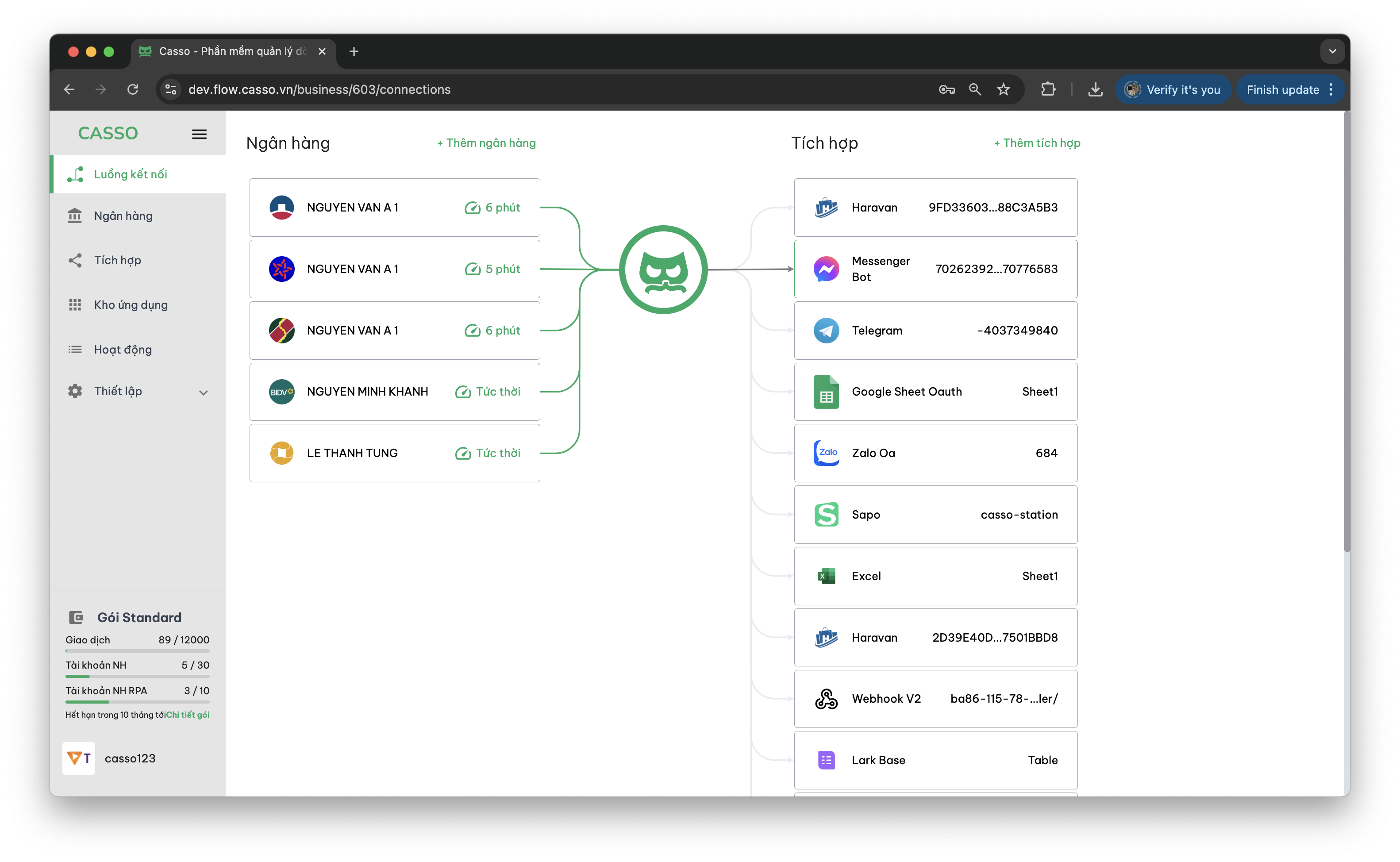Click Thêm ngân hàng link
The height and width of the screenshot is (862, 1400).
click(x=486, y=143)
